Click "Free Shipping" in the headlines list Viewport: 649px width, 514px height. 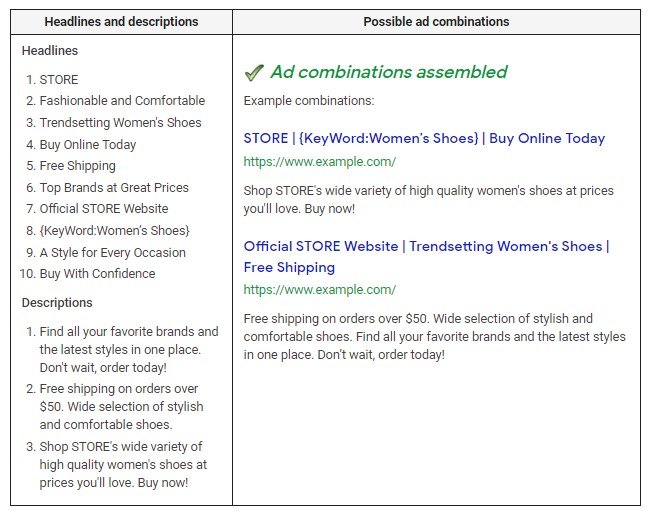point(78,166)
